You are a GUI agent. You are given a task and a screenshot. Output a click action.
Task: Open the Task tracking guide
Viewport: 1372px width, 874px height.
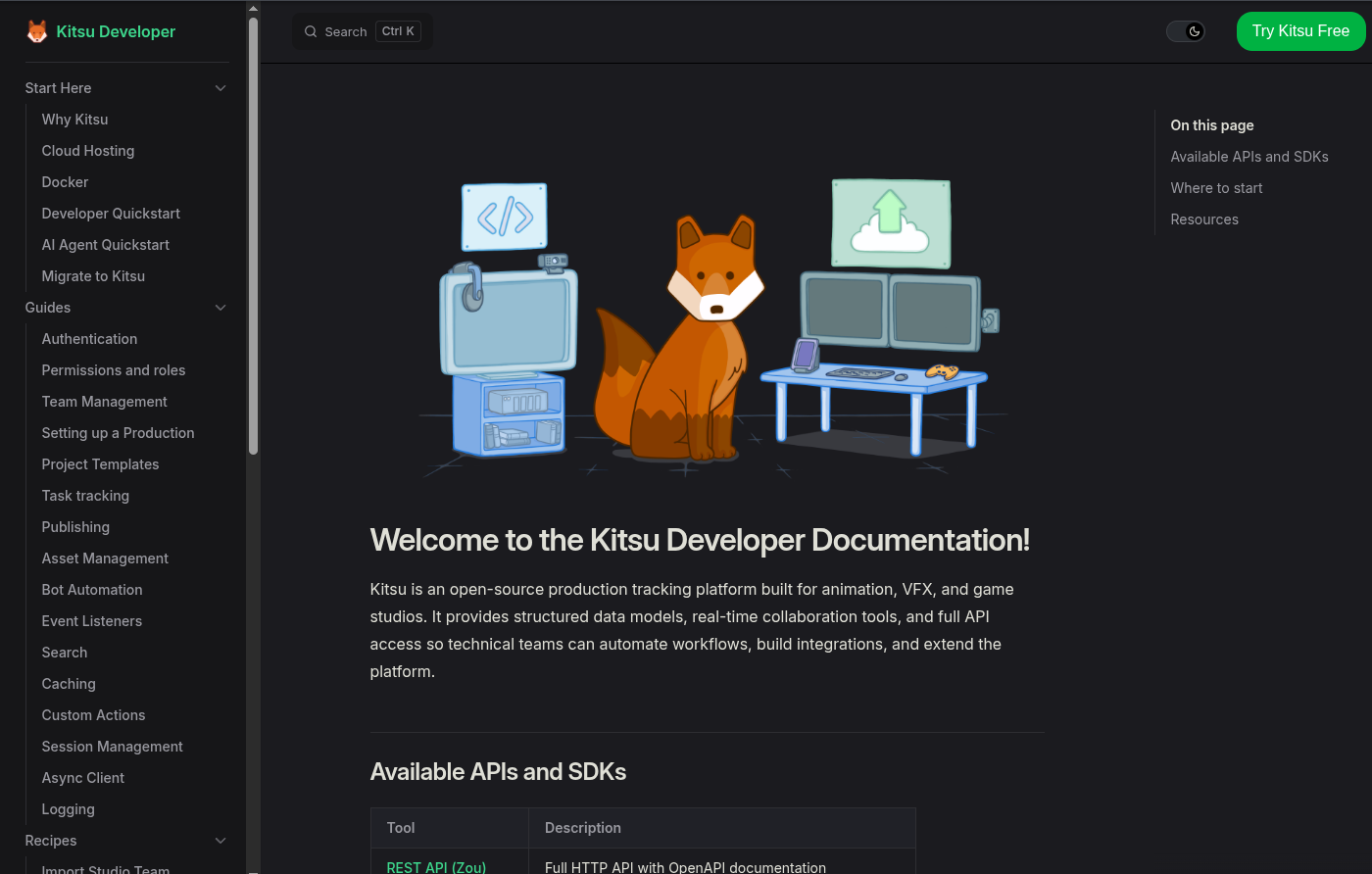tap(85, 496)
